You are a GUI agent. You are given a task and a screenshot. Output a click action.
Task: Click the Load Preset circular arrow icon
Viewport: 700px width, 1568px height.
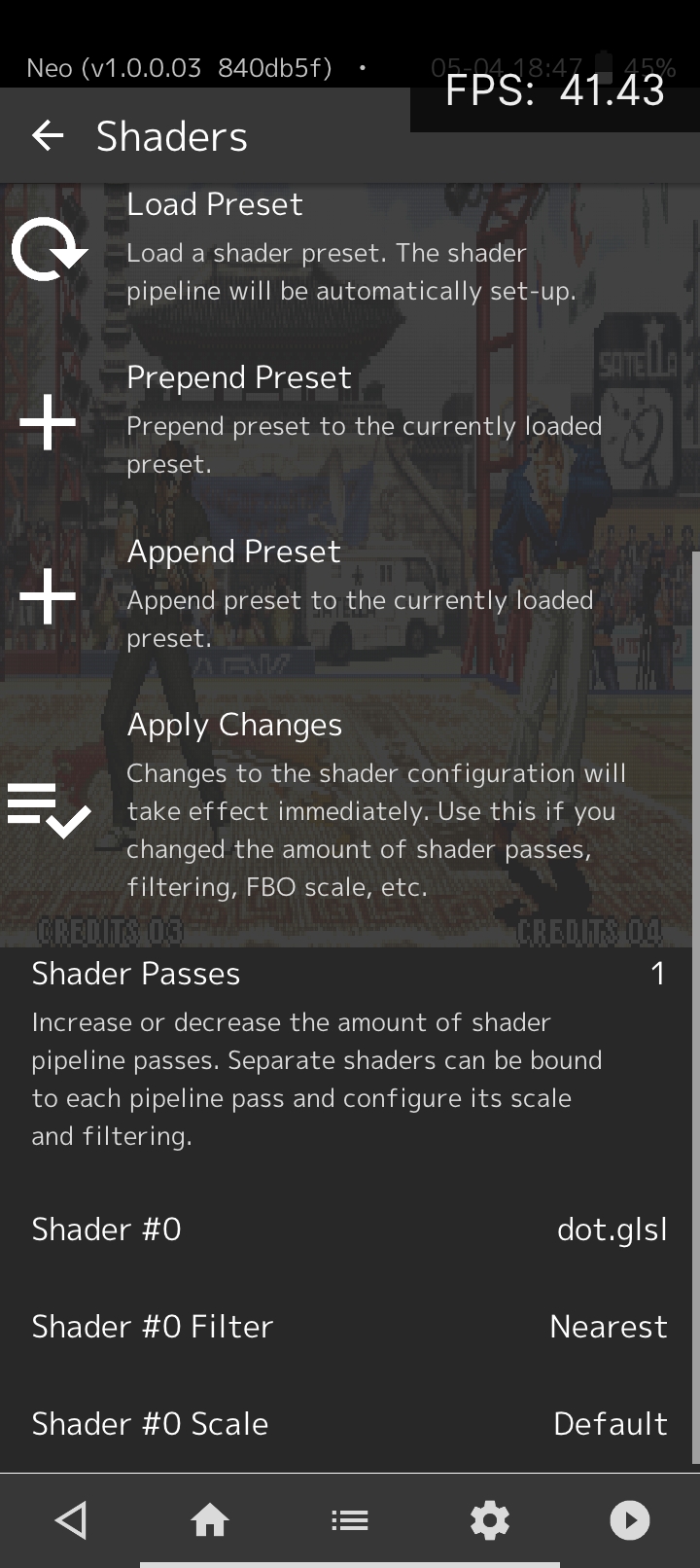pyautogui.click(x=49, y=250)
